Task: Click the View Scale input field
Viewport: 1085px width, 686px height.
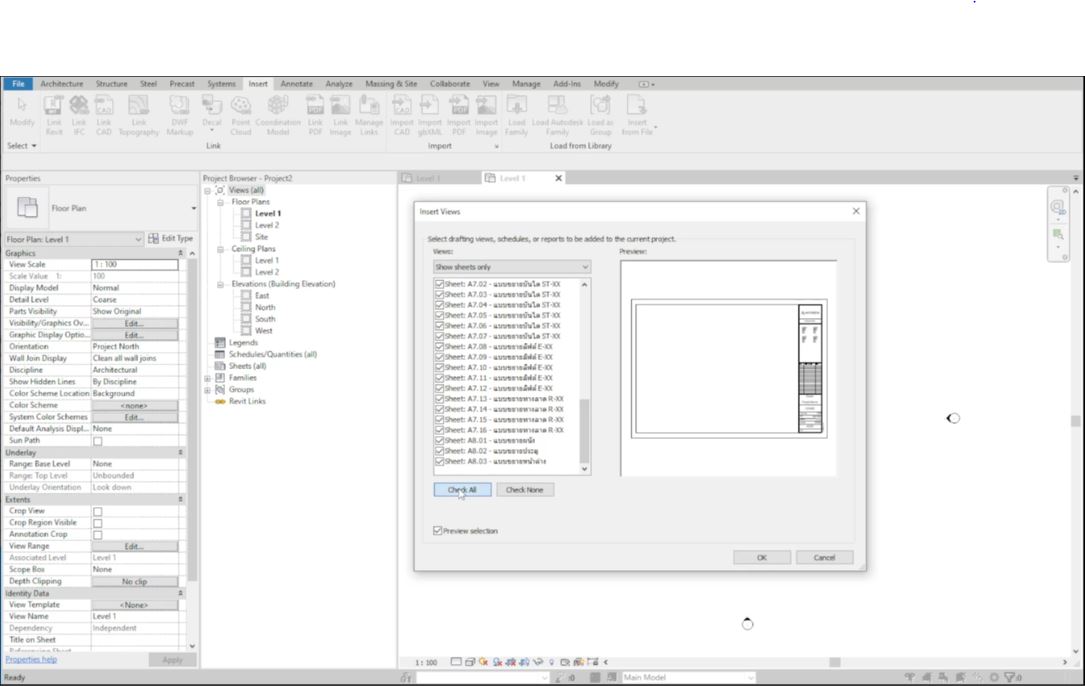Action: (x=134, y=264)
